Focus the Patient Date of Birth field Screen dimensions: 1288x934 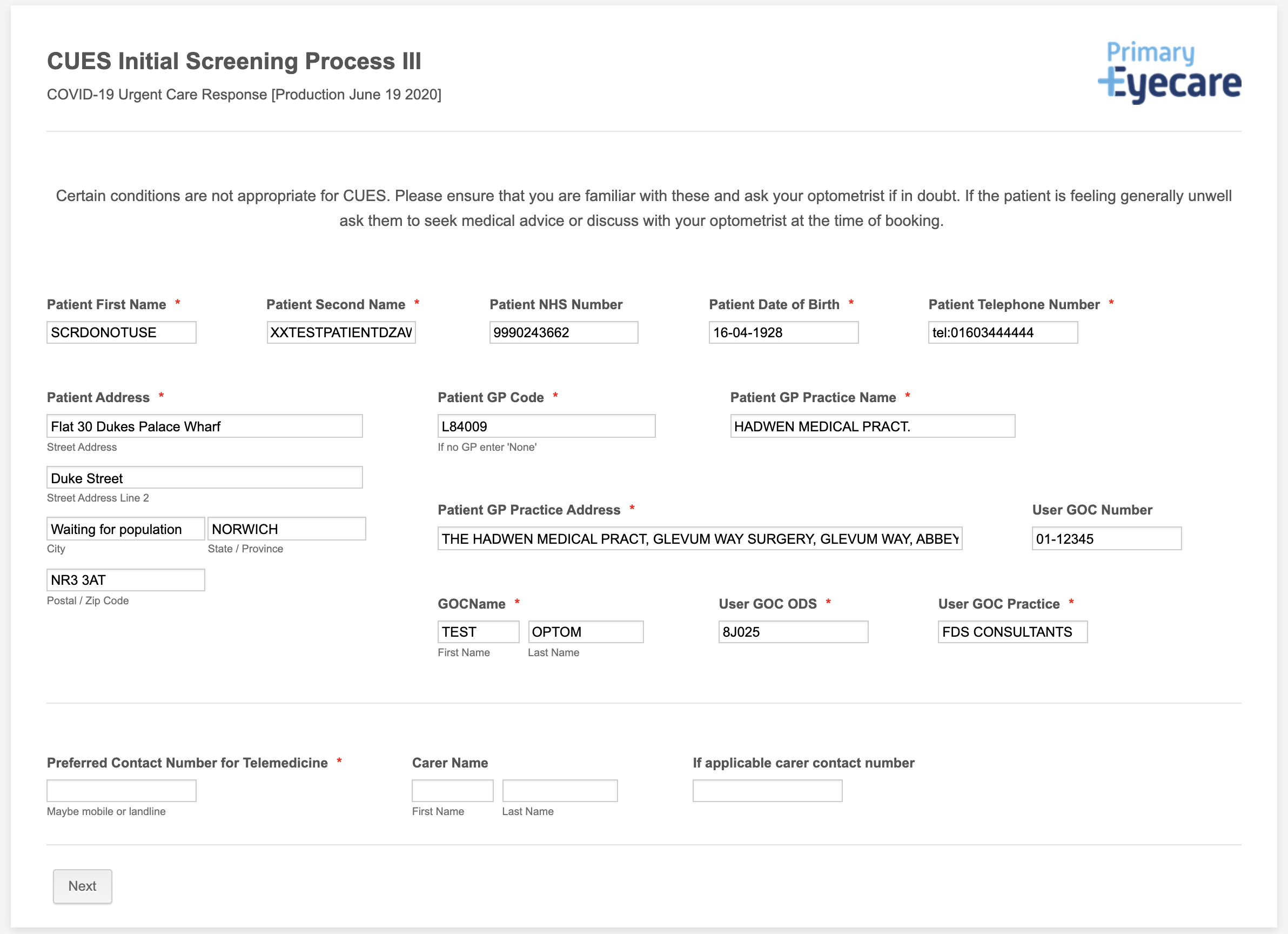point(783,332)
